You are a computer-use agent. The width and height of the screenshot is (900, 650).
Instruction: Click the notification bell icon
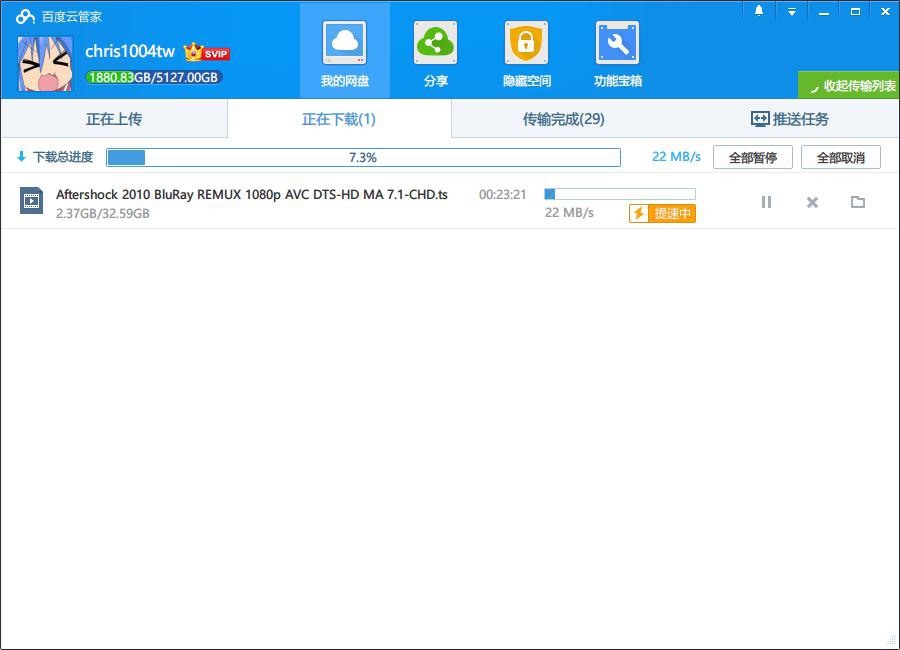[759, 11]
